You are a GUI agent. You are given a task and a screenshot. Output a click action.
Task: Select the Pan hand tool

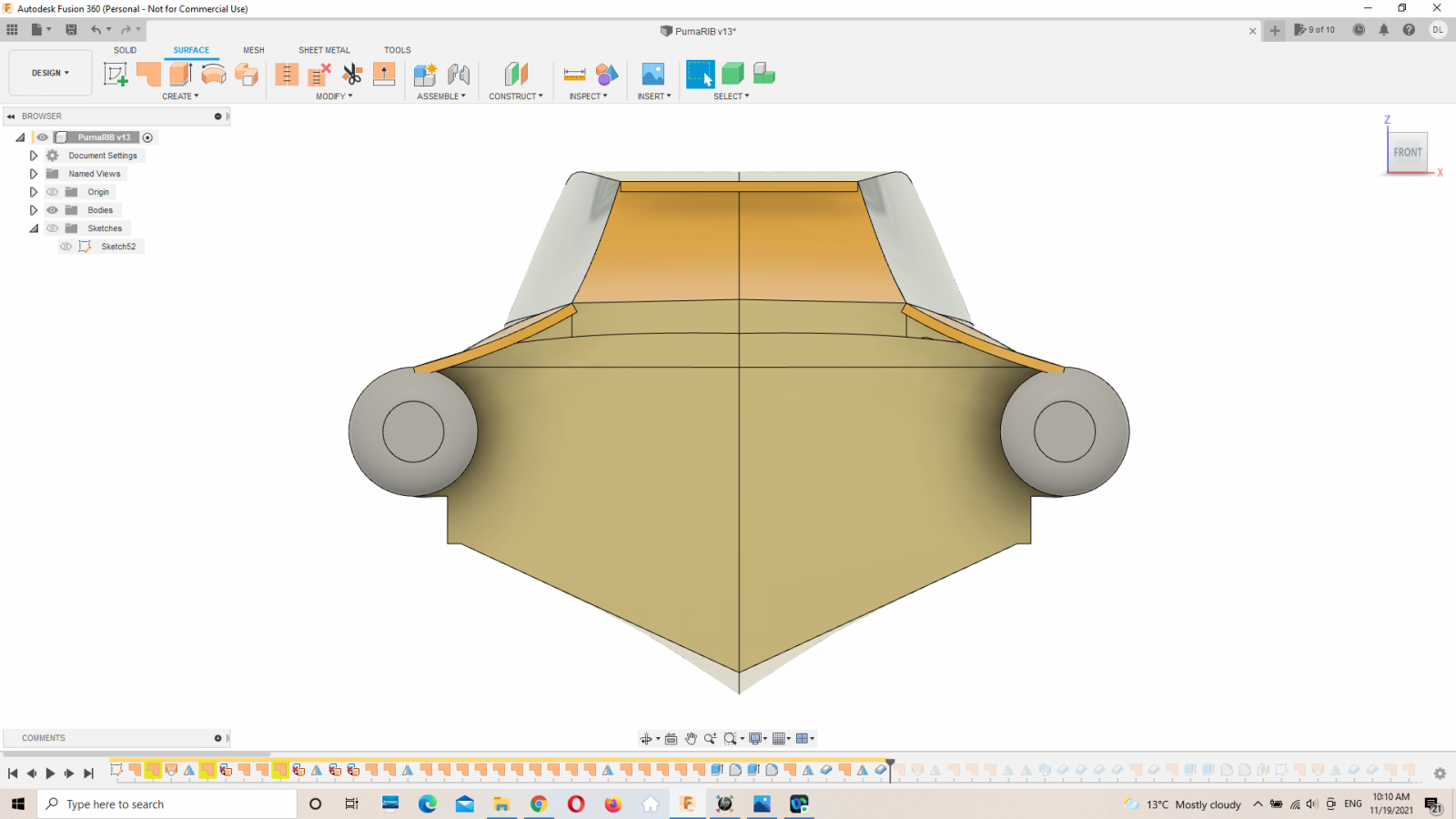691,739
